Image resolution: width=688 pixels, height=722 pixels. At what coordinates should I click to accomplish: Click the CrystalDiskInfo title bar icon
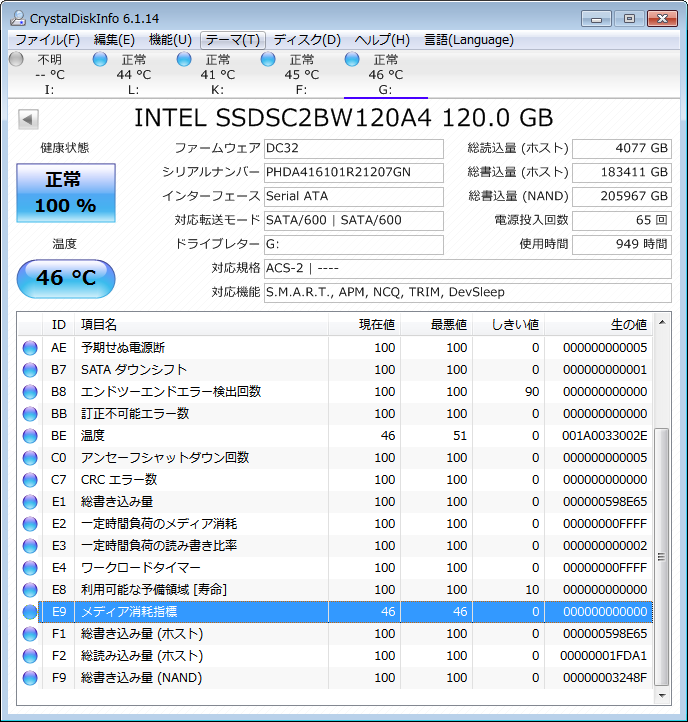point(18,18)
